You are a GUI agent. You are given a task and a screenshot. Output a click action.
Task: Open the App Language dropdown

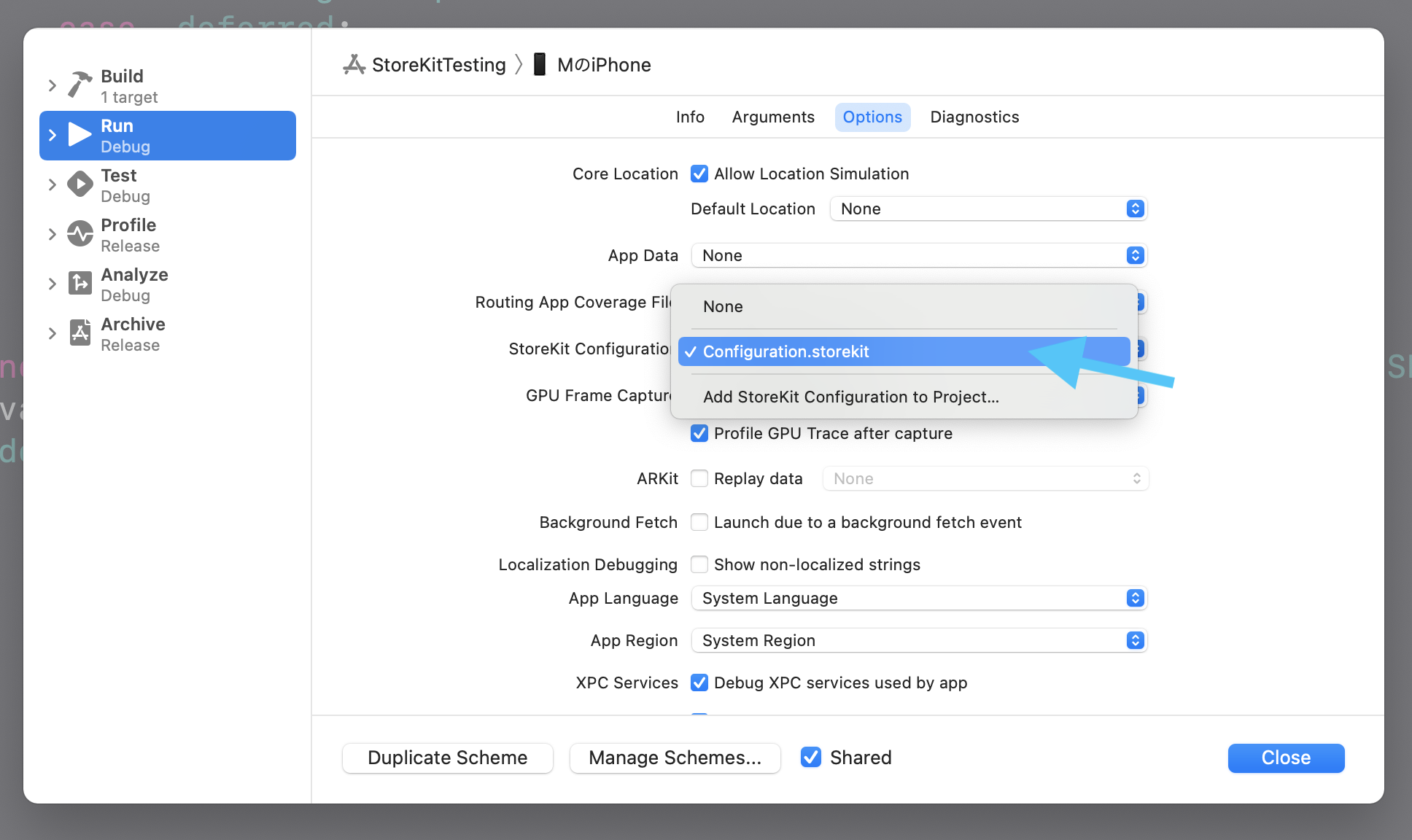tap(919, 598)
